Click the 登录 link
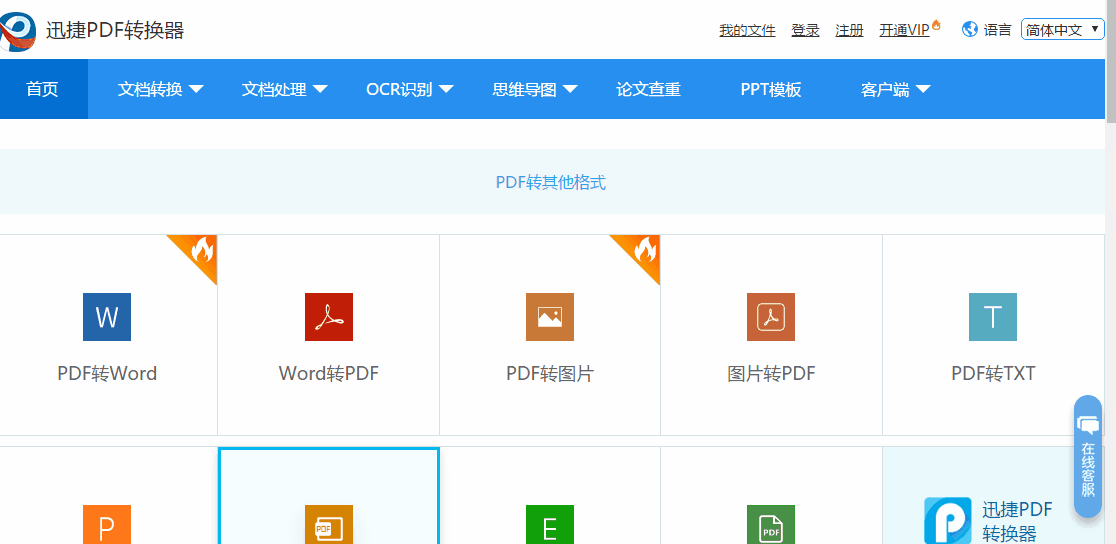Viewport: 1116px width, 544px height. click(806, 30)
